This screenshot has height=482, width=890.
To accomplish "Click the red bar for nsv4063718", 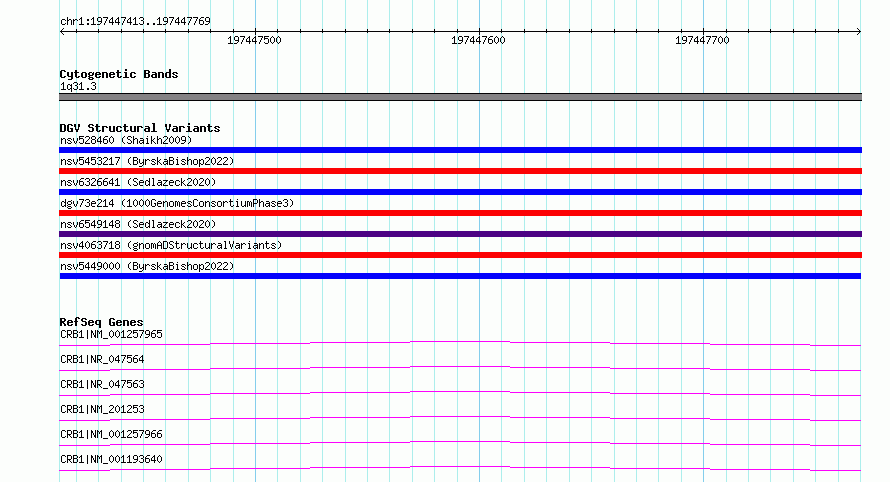I will point(460,255).
